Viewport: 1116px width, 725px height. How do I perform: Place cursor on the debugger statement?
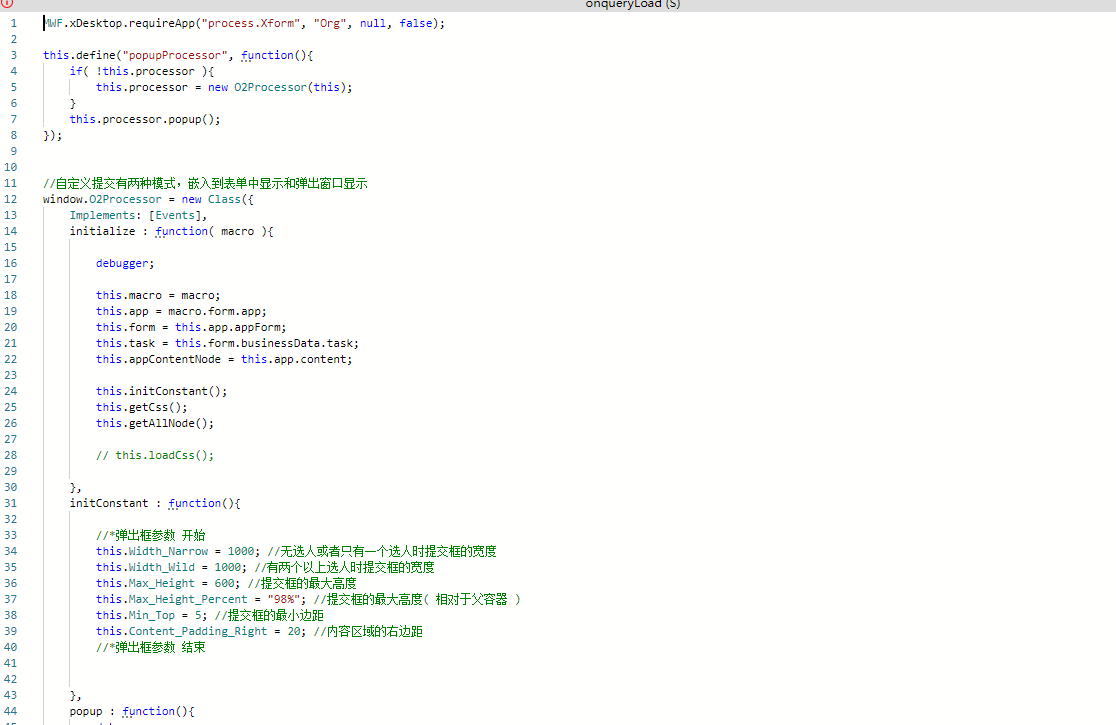pyautogui.click(x=125, y=263)
